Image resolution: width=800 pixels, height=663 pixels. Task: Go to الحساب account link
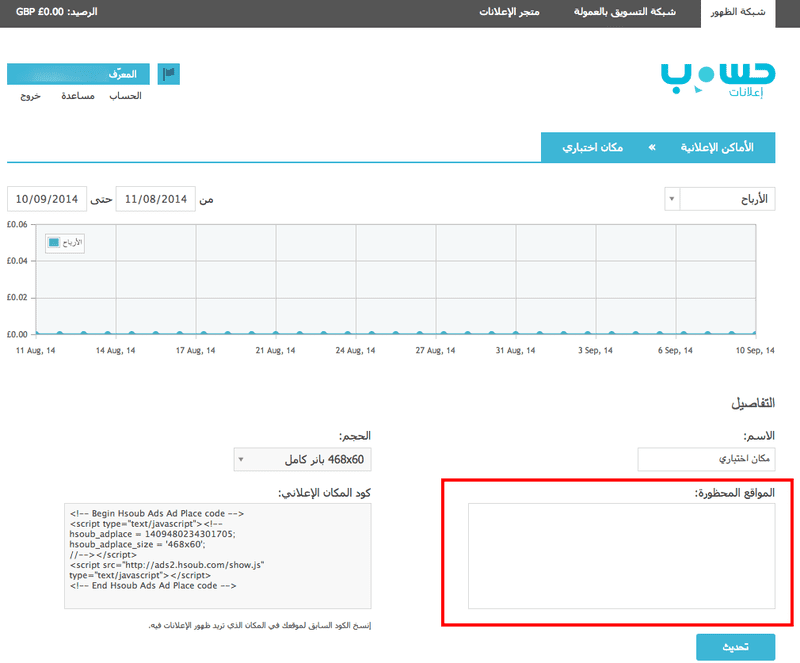pos(126,96)
